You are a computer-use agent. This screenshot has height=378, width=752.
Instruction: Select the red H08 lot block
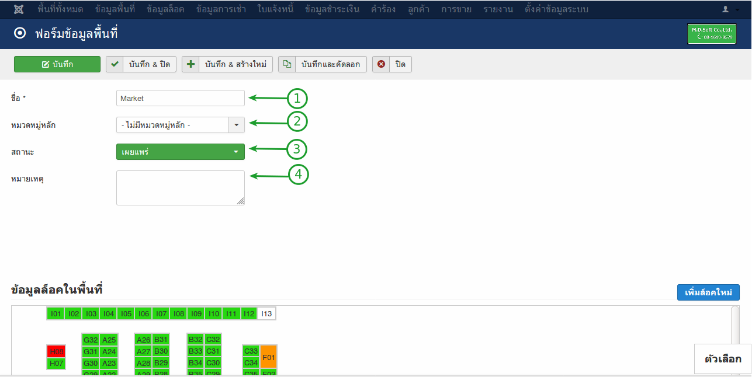56,351
